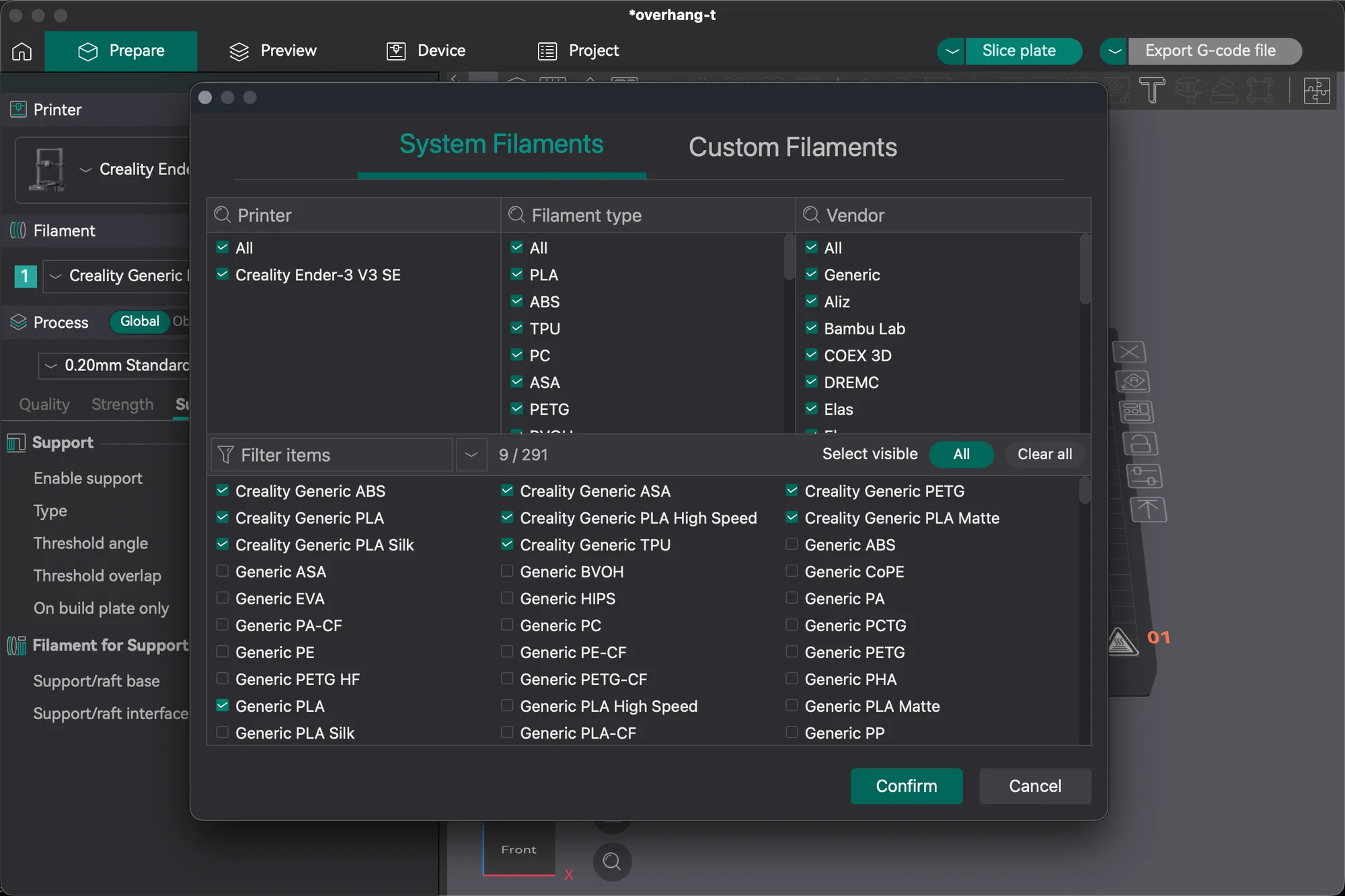Click the move plate to top arrow icon
1345x896 pixels.
click(1148, 510)
